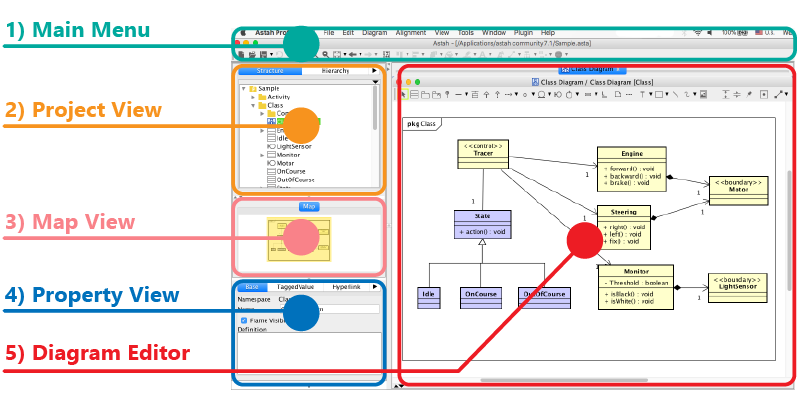This screenshot has height=404, width=800.
Task: Switch to the Hierarchy tab
Action: 335,71
